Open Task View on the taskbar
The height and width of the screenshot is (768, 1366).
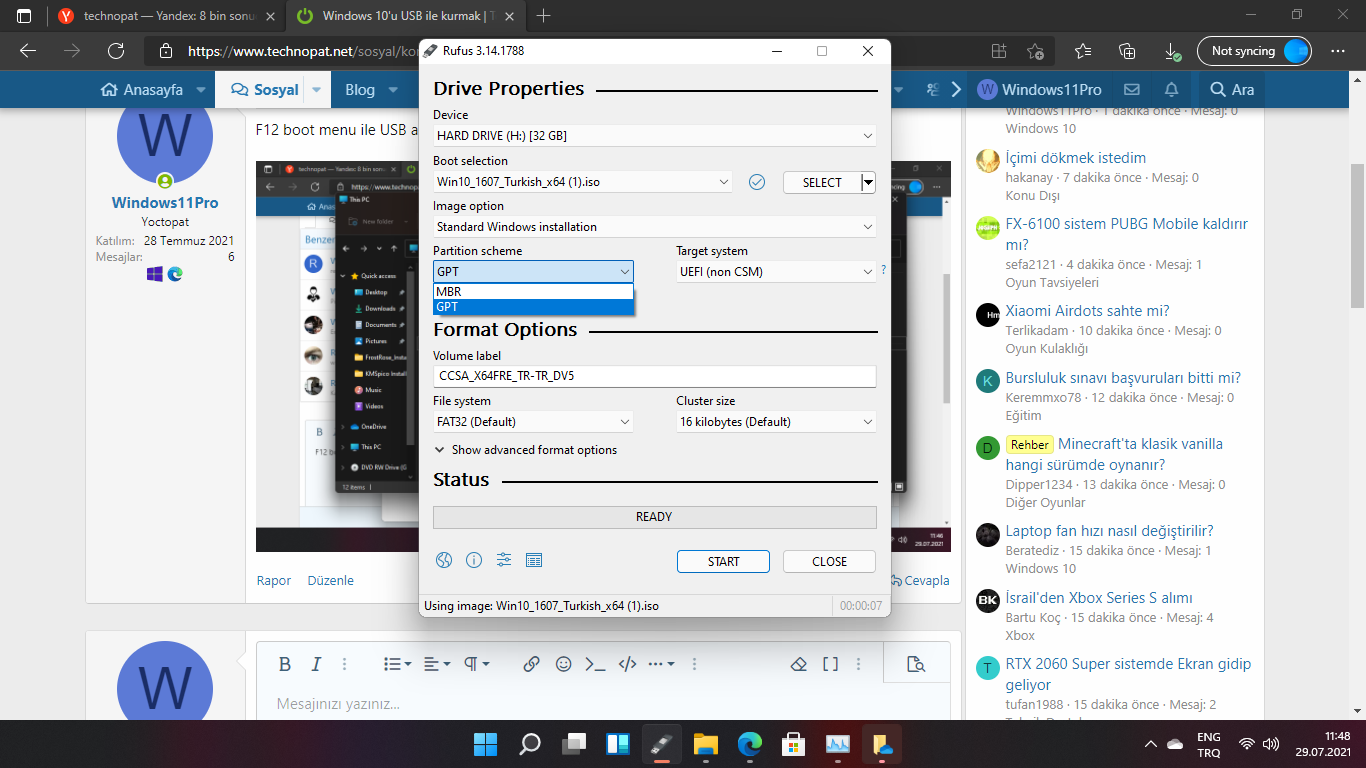click(x=574, y=744)
